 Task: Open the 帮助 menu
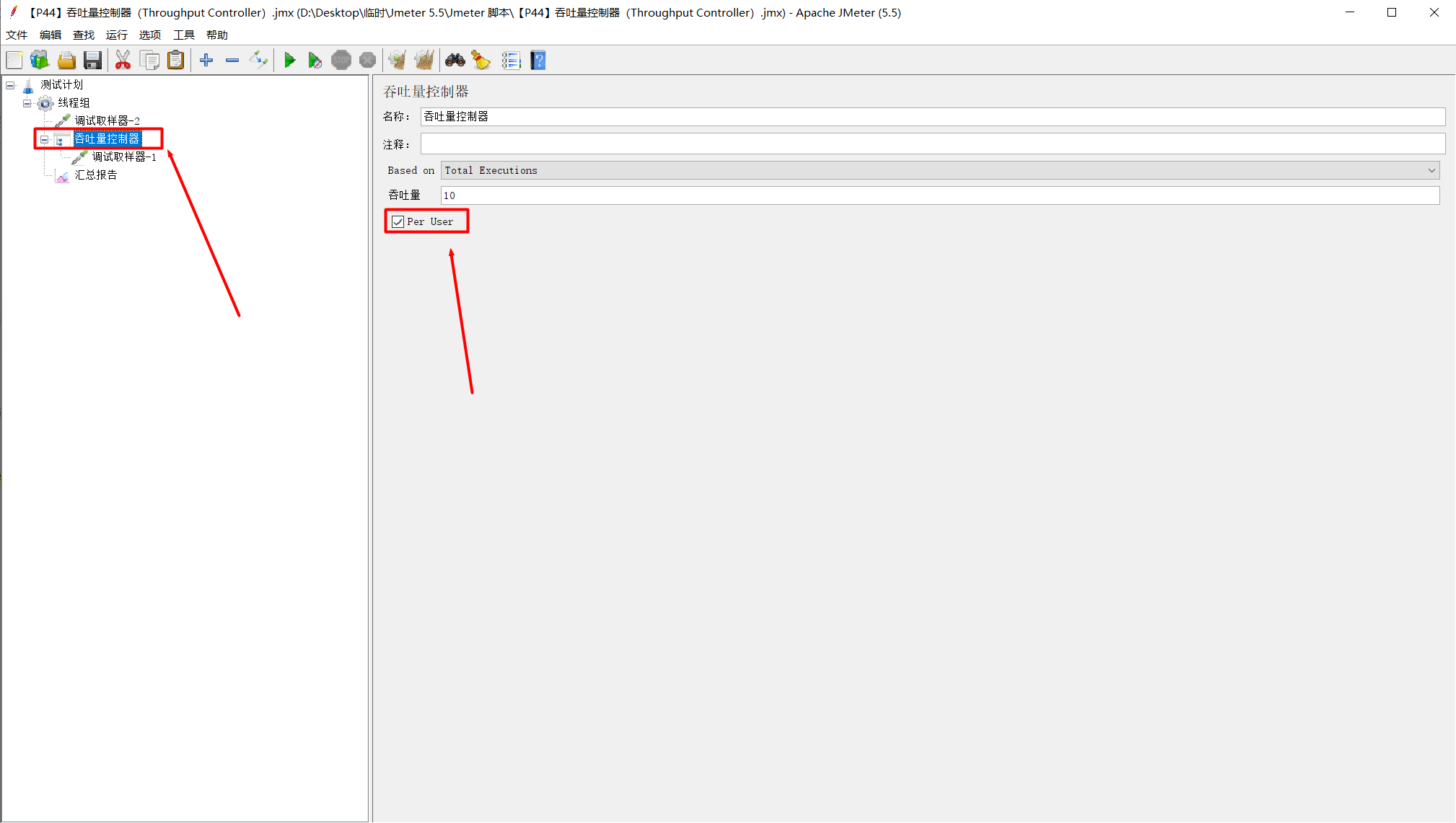[x=217, y=35]
